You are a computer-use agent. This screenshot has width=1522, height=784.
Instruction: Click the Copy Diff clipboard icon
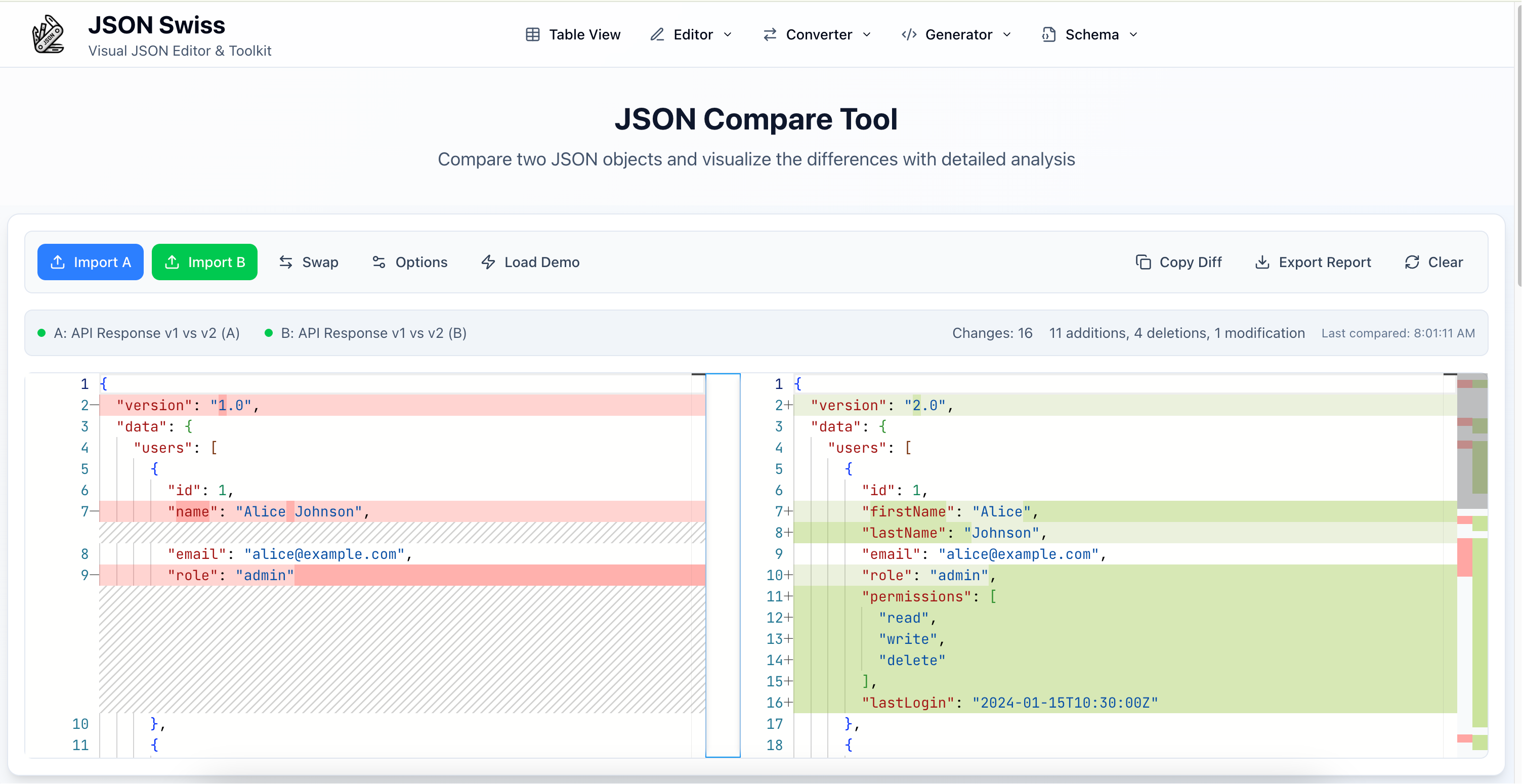[x=1144, y=263]
